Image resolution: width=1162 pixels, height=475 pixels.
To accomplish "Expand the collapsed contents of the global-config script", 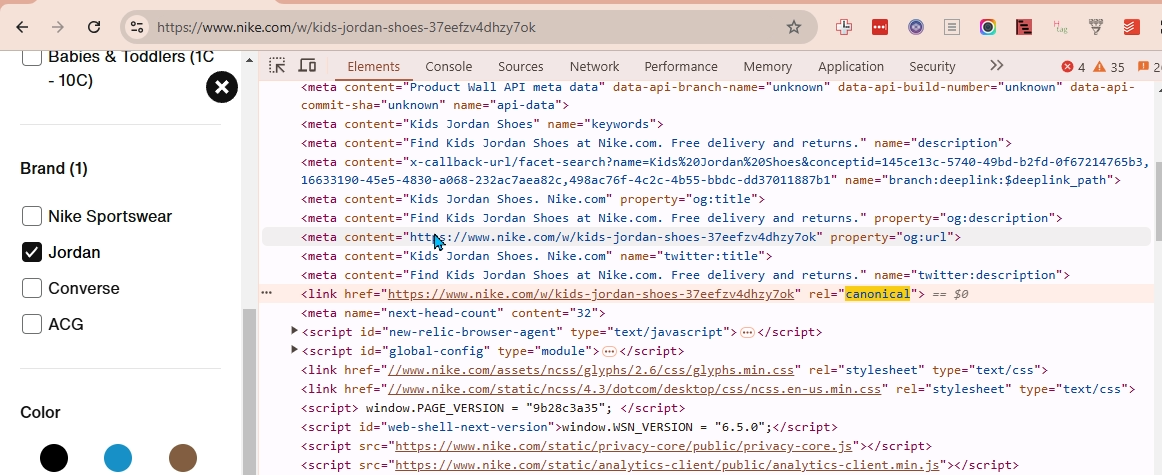I will [x=609, y=351].
